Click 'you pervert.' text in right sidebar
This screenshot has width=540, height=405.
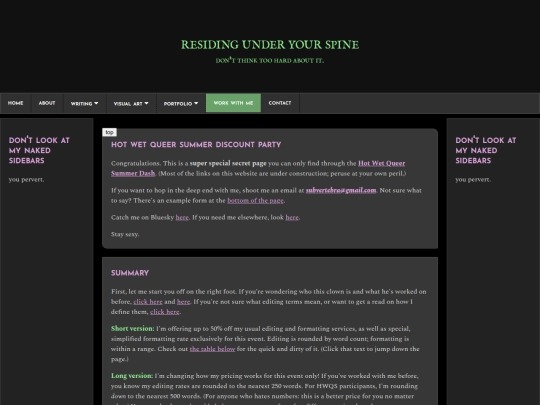[x=473, y=179]
